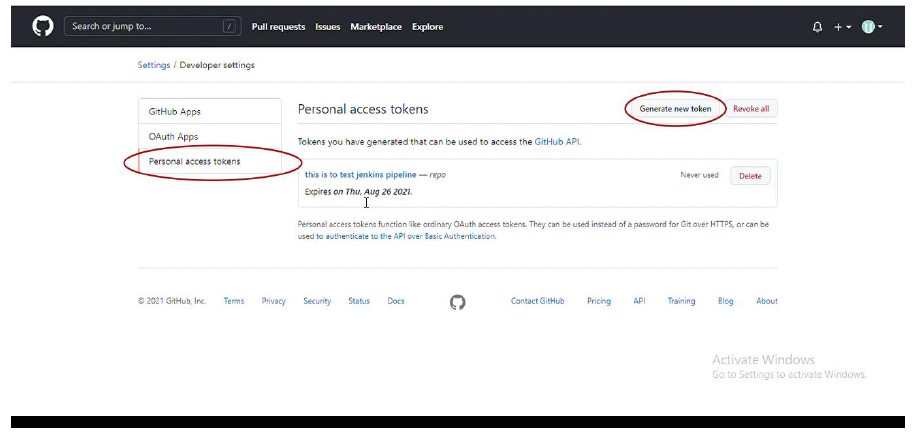The width and height of the screenshot is (913, 433).
Task: Delete the jenkins pipeline token
Action: (x=750, y=176)
